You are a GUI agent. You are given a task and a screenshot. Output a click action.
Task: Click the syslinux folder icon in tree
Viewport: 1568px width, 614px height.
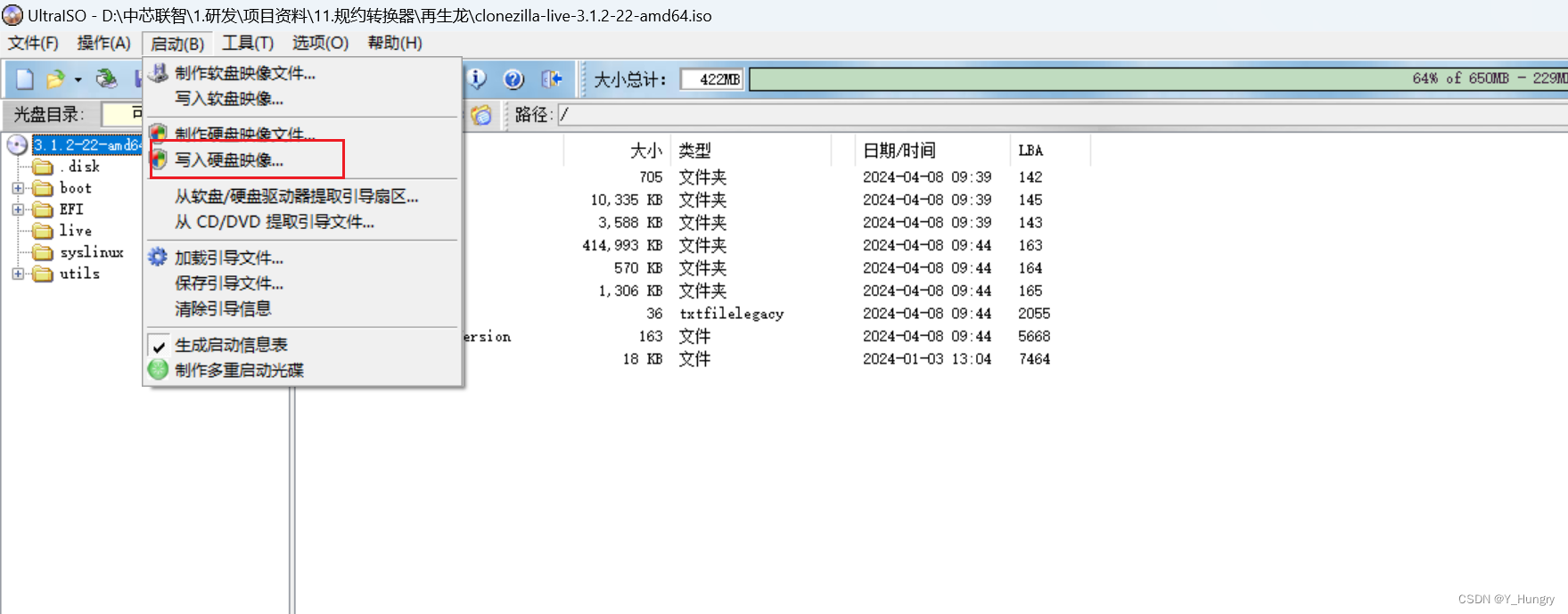pos(43,252)
